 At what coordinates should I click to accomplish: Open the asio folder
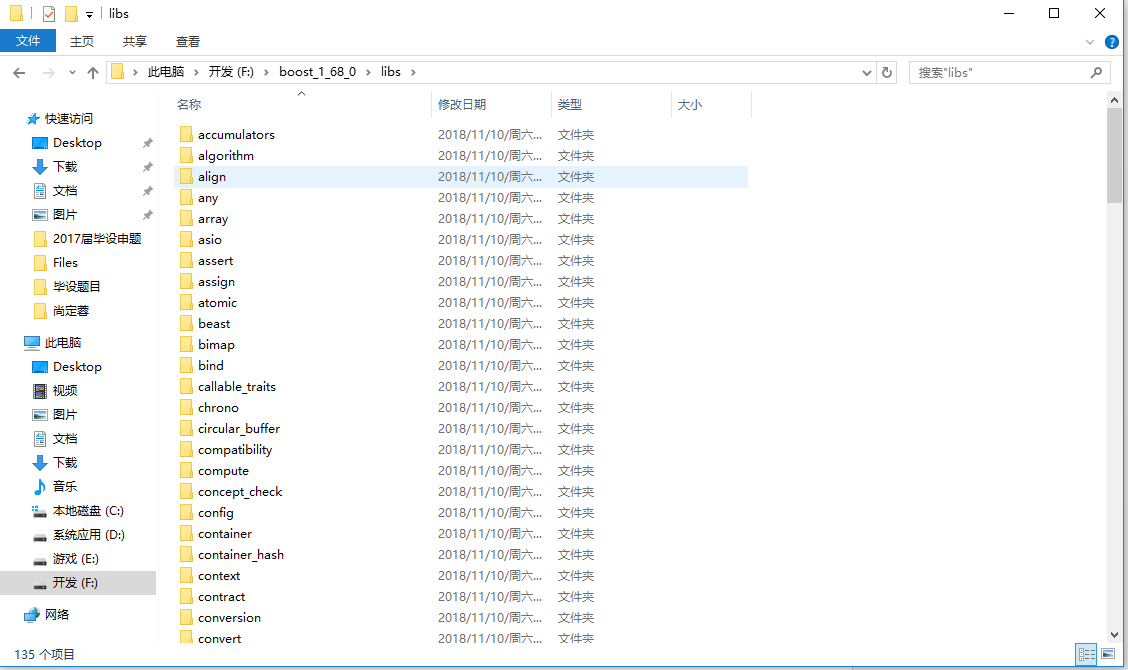(210, 239)
